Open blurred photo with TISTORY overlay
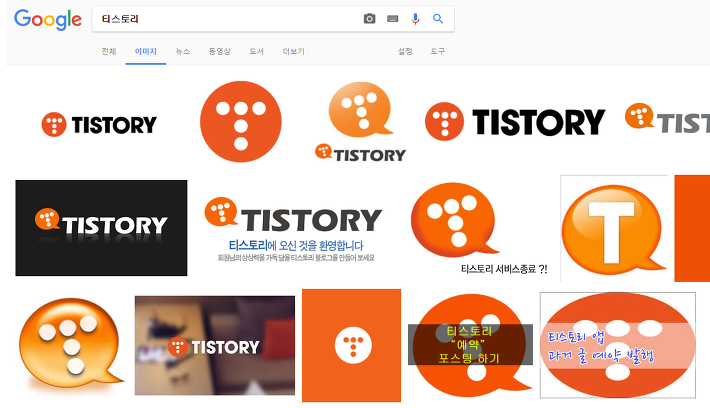The image size is (710, 408). tap(215, 346)
